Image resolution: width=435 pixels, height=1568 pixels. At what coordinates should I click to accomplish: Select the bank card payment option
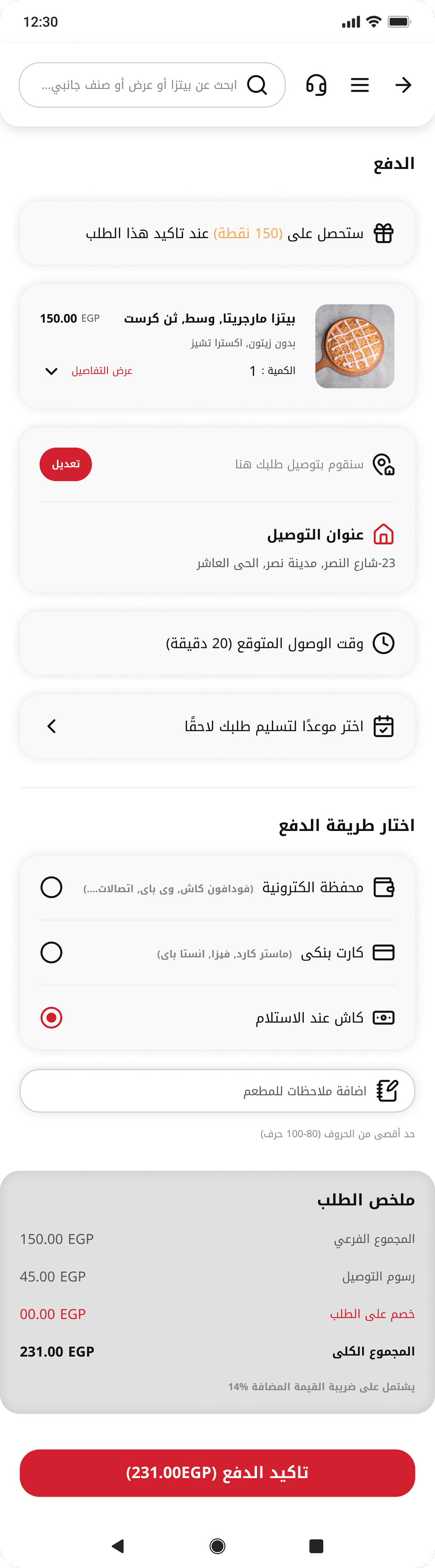[x=51, y=953]
